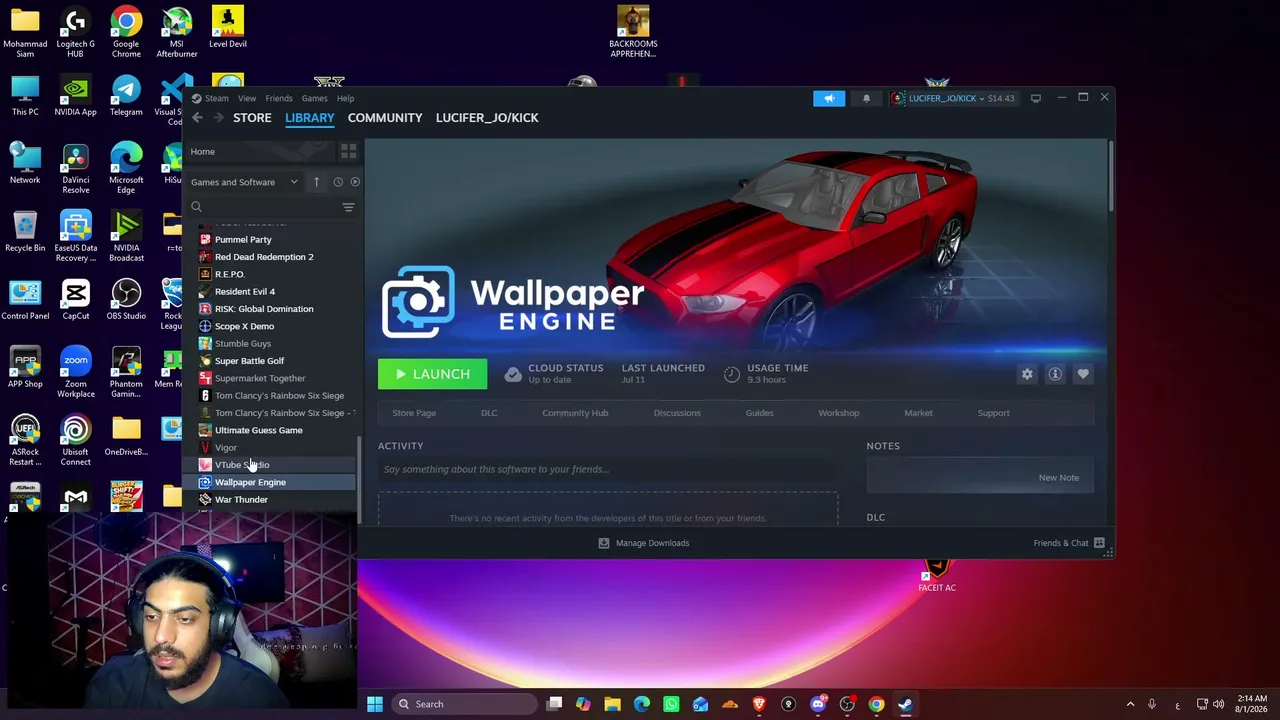Open WhatsApp from the taskbar
The width and height of the screenshot is (1280, 720).
click(671, 704)
